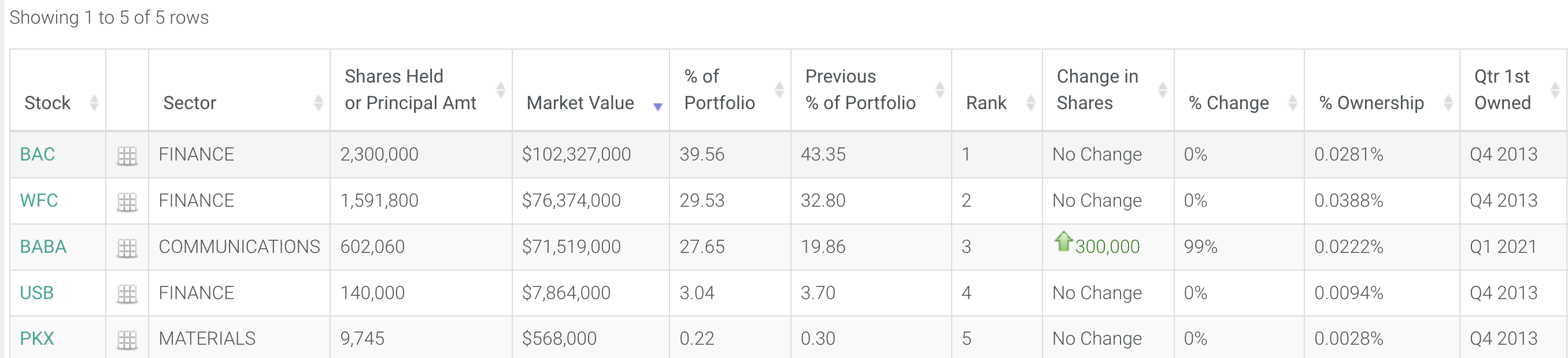This screenshot has height=358, width=1568.
Task: Click the grid icon beside BABA
Action: (x=127, y=248)
